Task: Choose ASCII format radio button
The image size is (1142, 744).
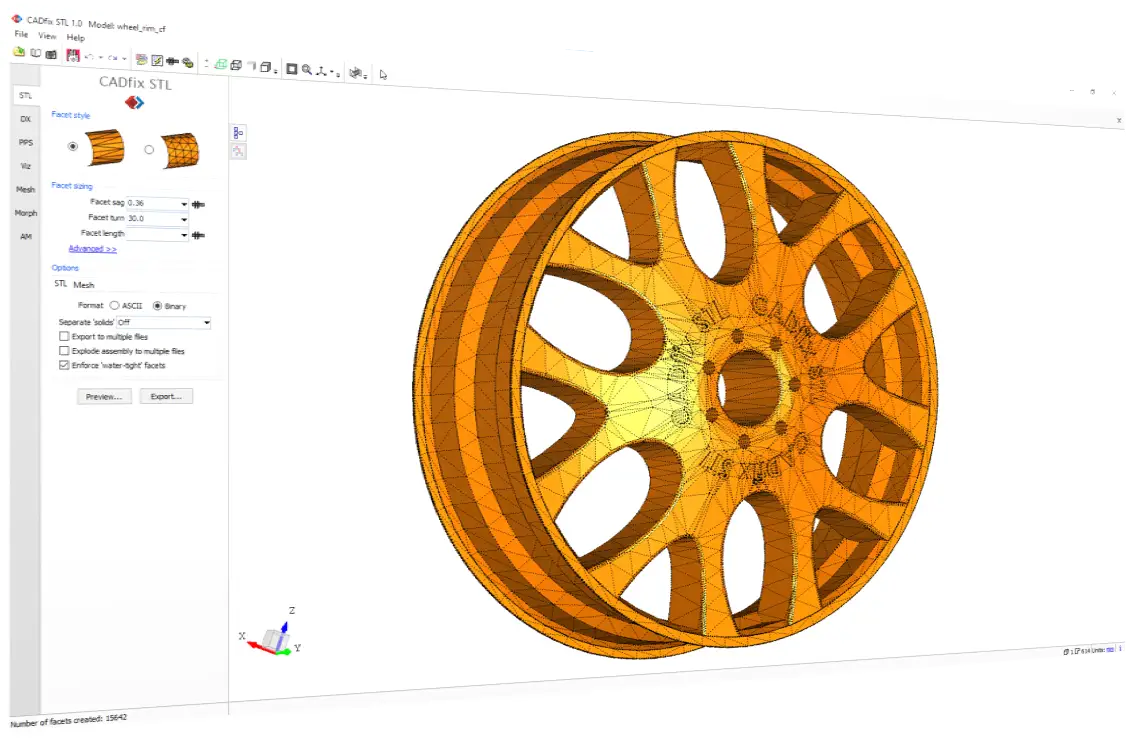Action: 114,306
